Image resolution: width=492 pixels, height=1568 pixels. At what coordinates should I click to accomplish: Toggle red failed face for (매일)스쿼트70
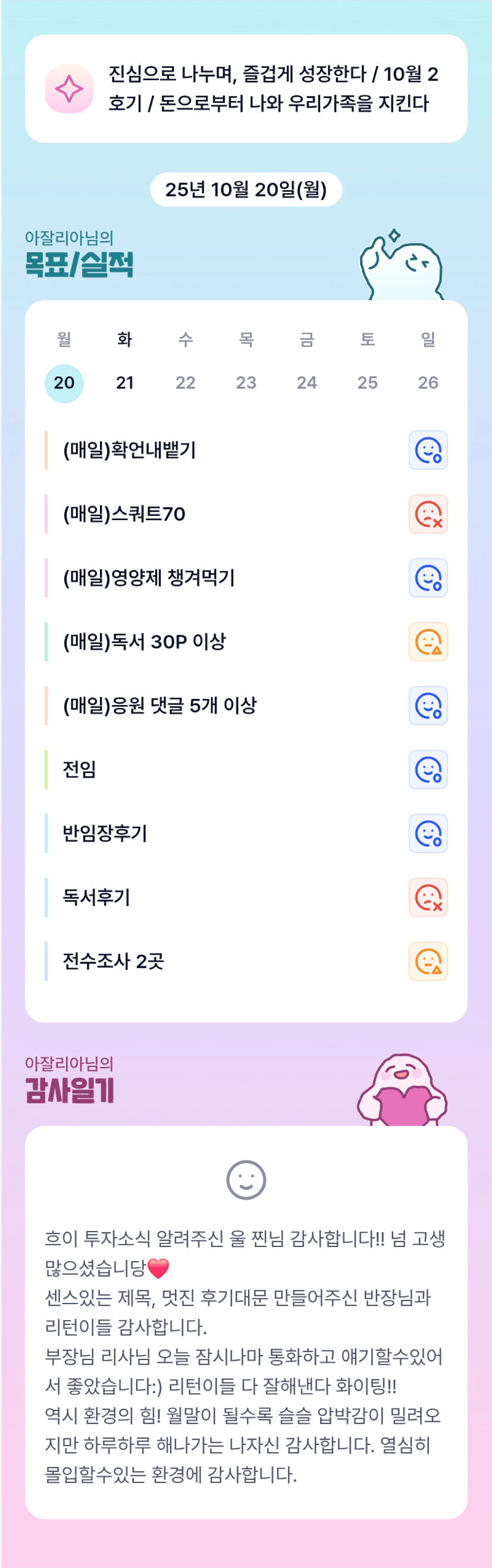click(428, 514)
